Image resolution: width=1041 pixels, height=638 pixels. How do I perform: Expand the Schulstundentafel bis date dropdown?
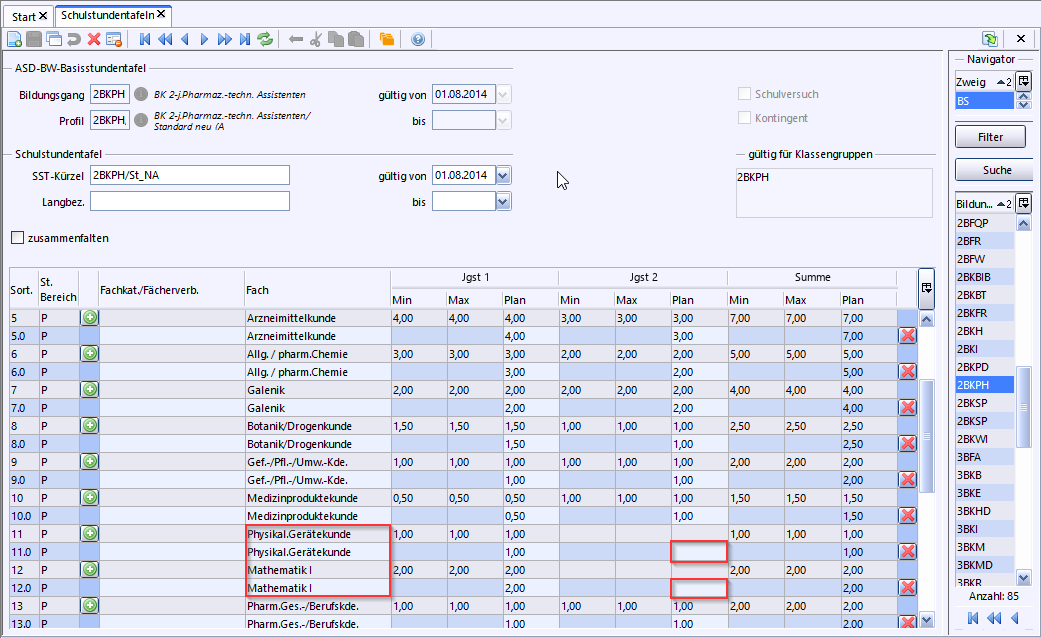[x=503, y=201]
